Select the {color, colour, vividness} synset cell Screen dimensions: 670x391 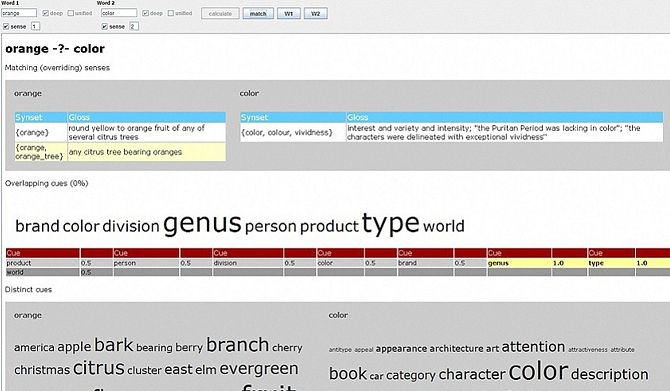tap(293, 132)
